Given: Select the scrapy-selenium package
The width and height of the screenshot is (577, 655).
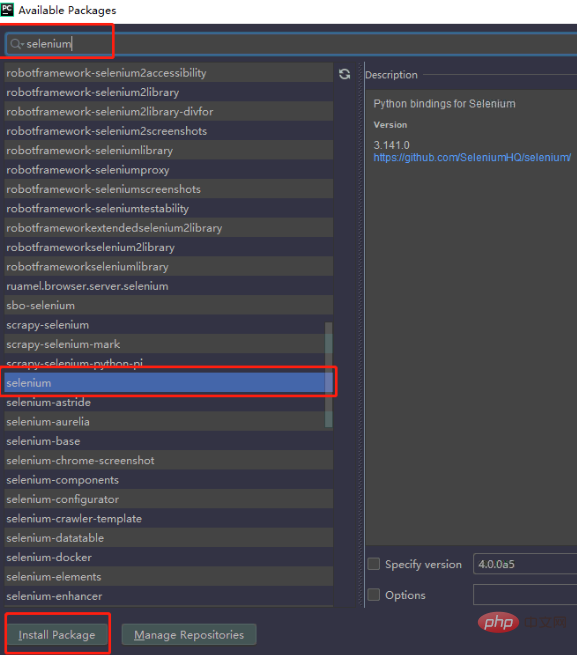Looking at the screenshot, I should tap(169, 325).
